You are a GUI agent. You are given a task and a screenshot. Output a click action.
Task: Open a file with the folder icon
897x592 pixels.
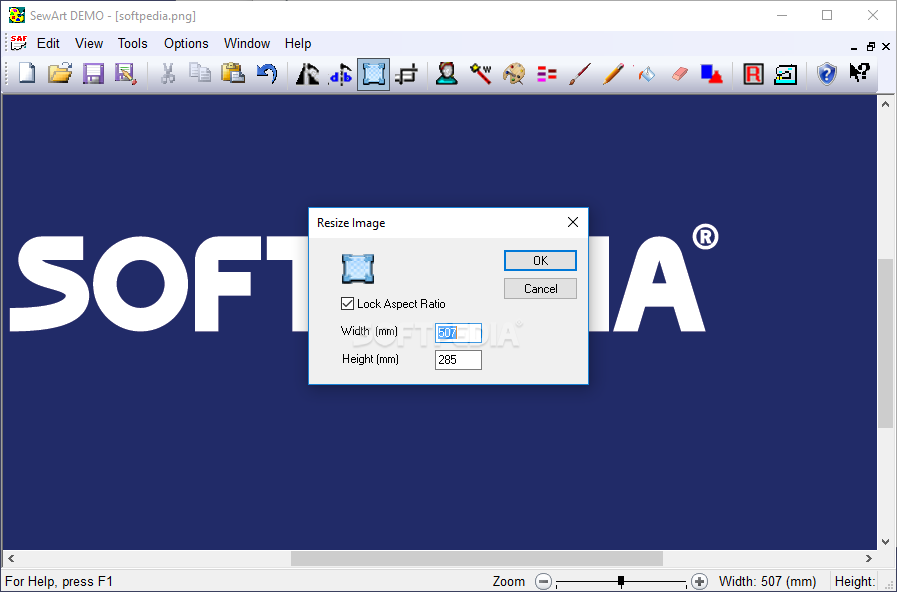(60, 74)
